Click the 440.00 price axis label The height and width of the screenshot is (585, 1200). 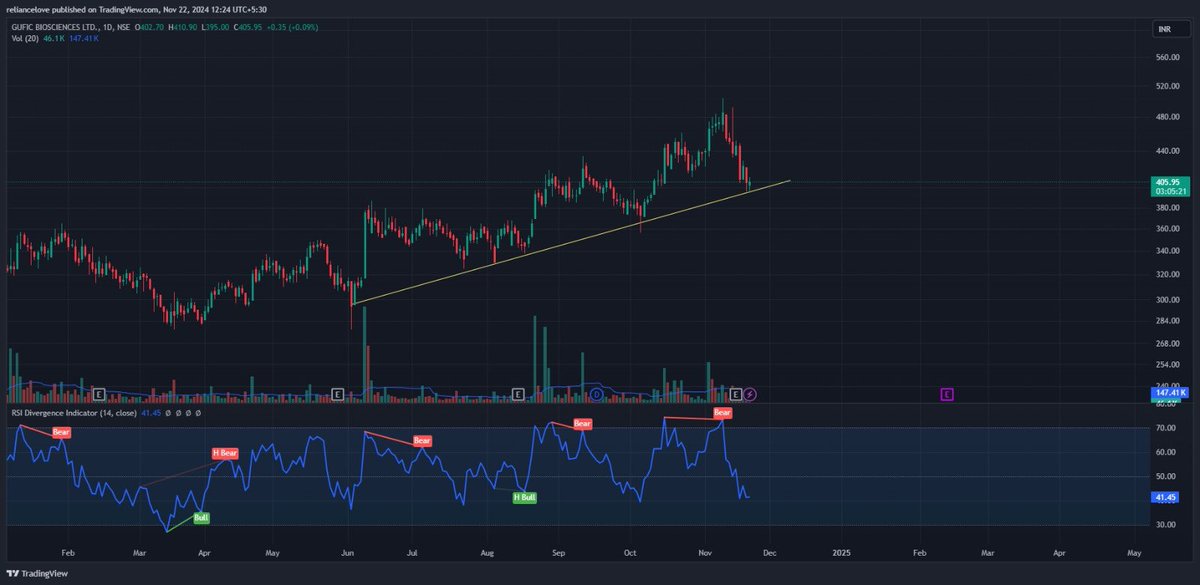[1169, 151]
